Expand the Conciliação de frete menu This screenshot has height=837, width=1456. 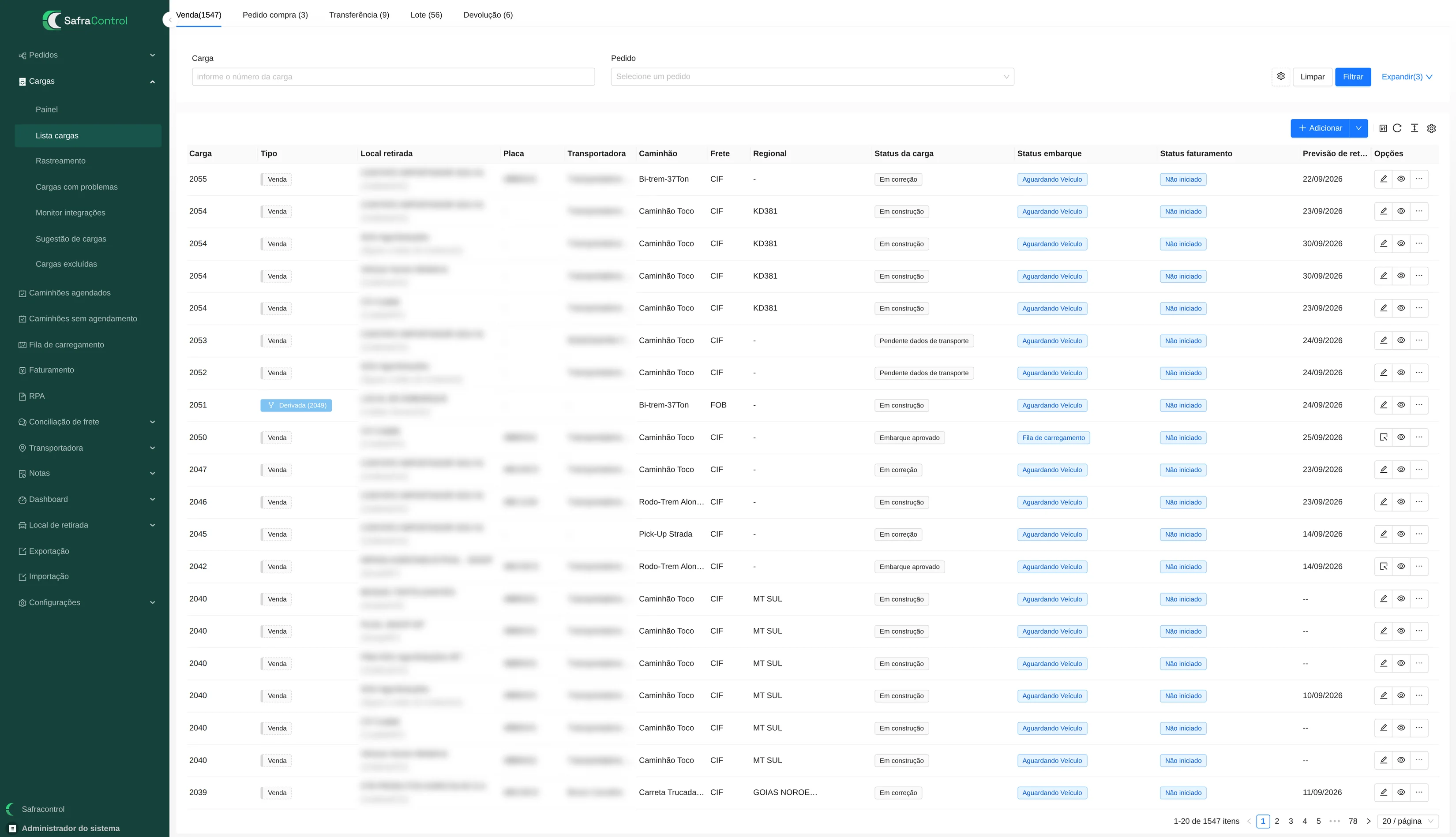click(x=87, y=422)
